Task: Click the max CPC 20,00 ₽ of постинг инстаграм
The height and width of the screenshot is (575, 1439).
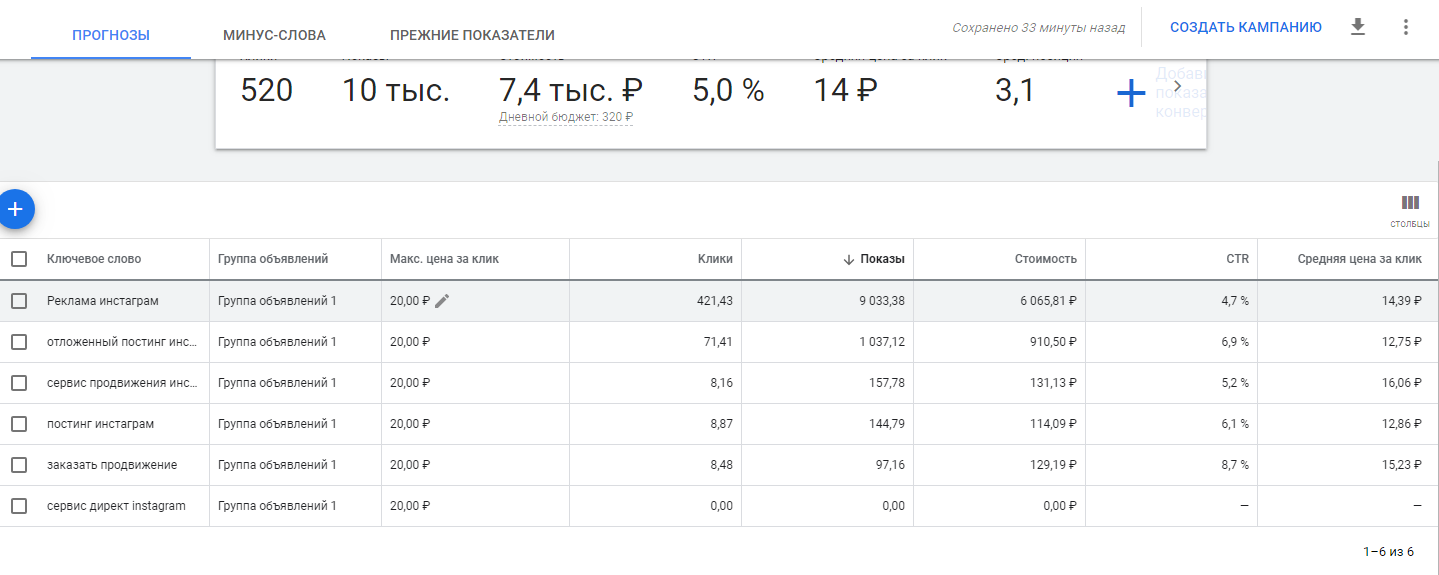Action: (410, 424)
